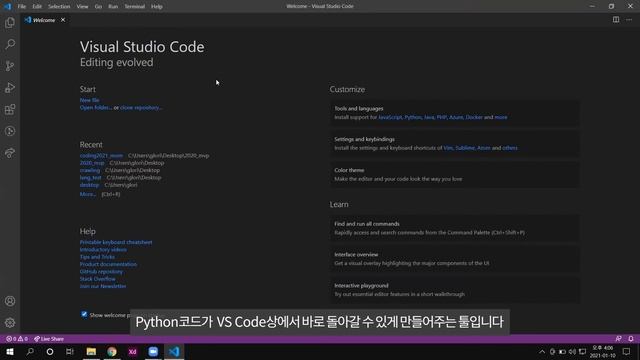Install Vim keybindings link
This screenshot has width=640, height=360.
click(448, 148)
